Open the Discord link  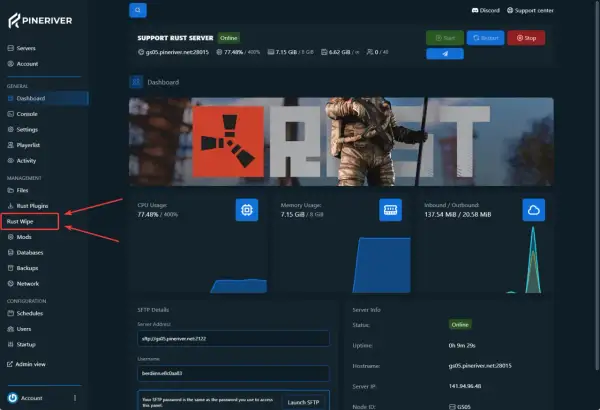pyautogui.click(x=486, y=10)
